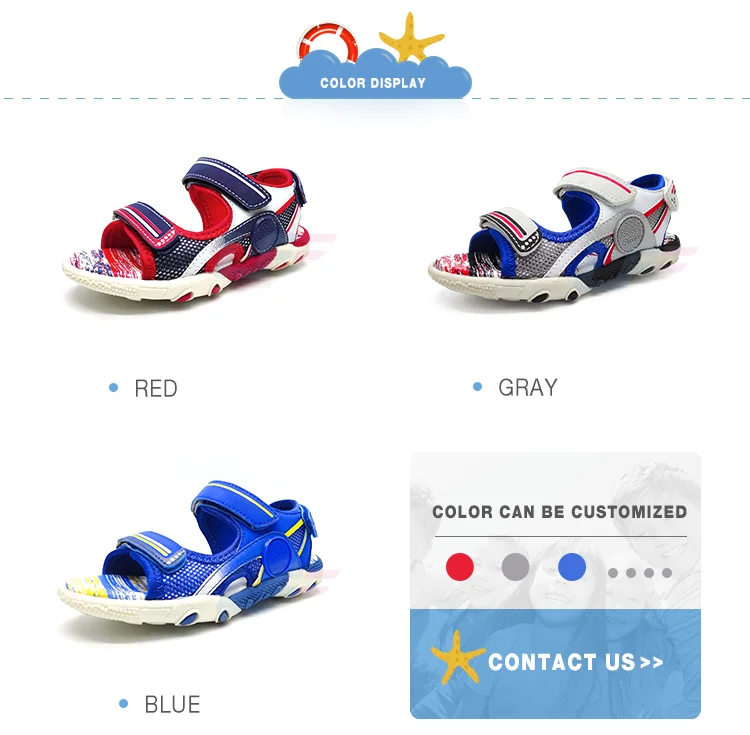Click the blue bullet next to BLUE

point(123,703)
